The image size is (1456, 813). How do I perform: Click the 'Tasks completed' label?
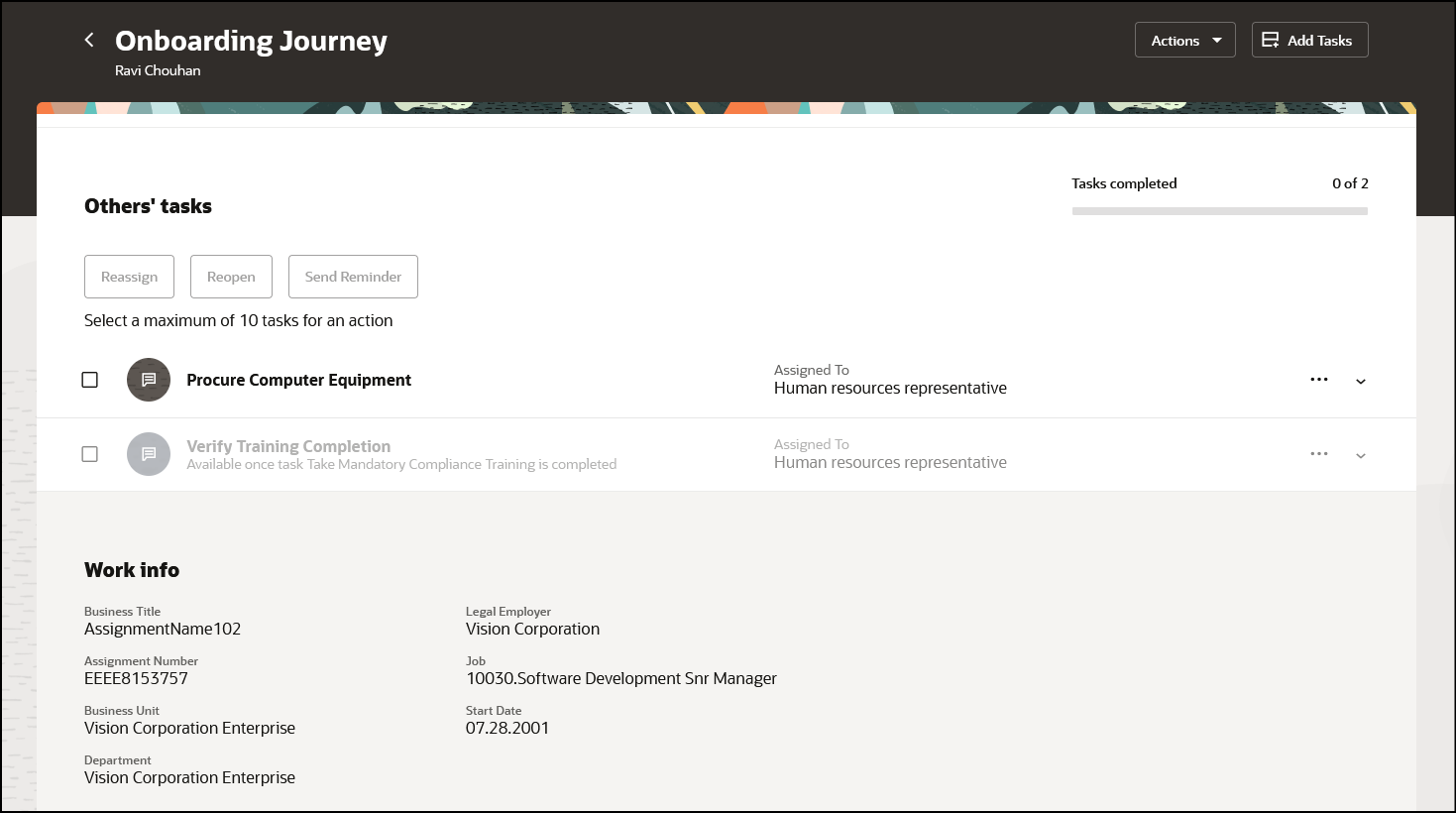(1124, 183)
